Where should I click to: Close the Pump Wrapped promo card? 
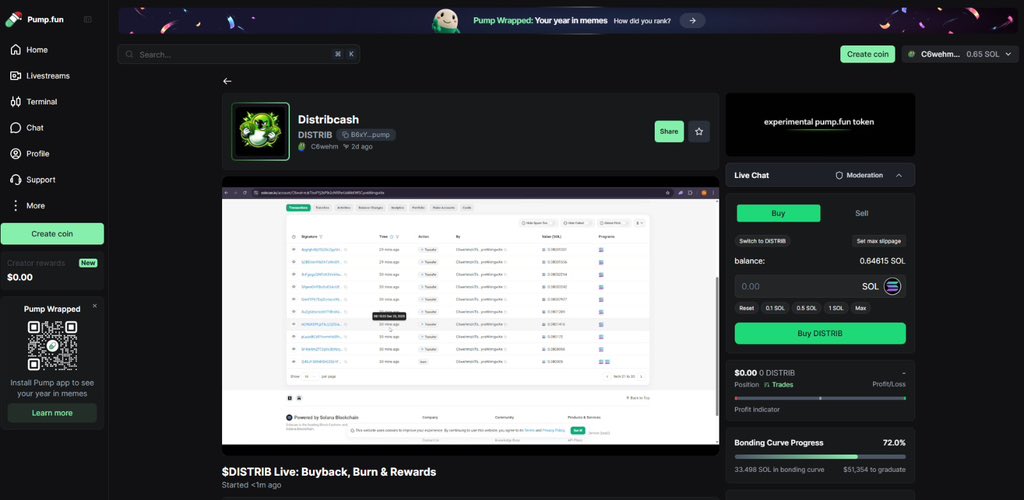95,305
